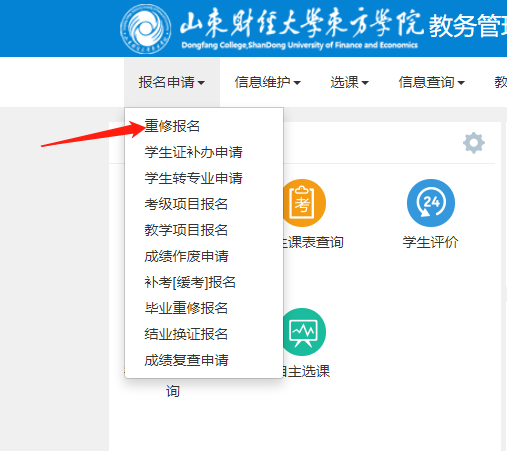Image resolution: width=507 pixels, height=451 pixels.
Task: Open the blue 学生评价 icon
Action: (431, 203)
